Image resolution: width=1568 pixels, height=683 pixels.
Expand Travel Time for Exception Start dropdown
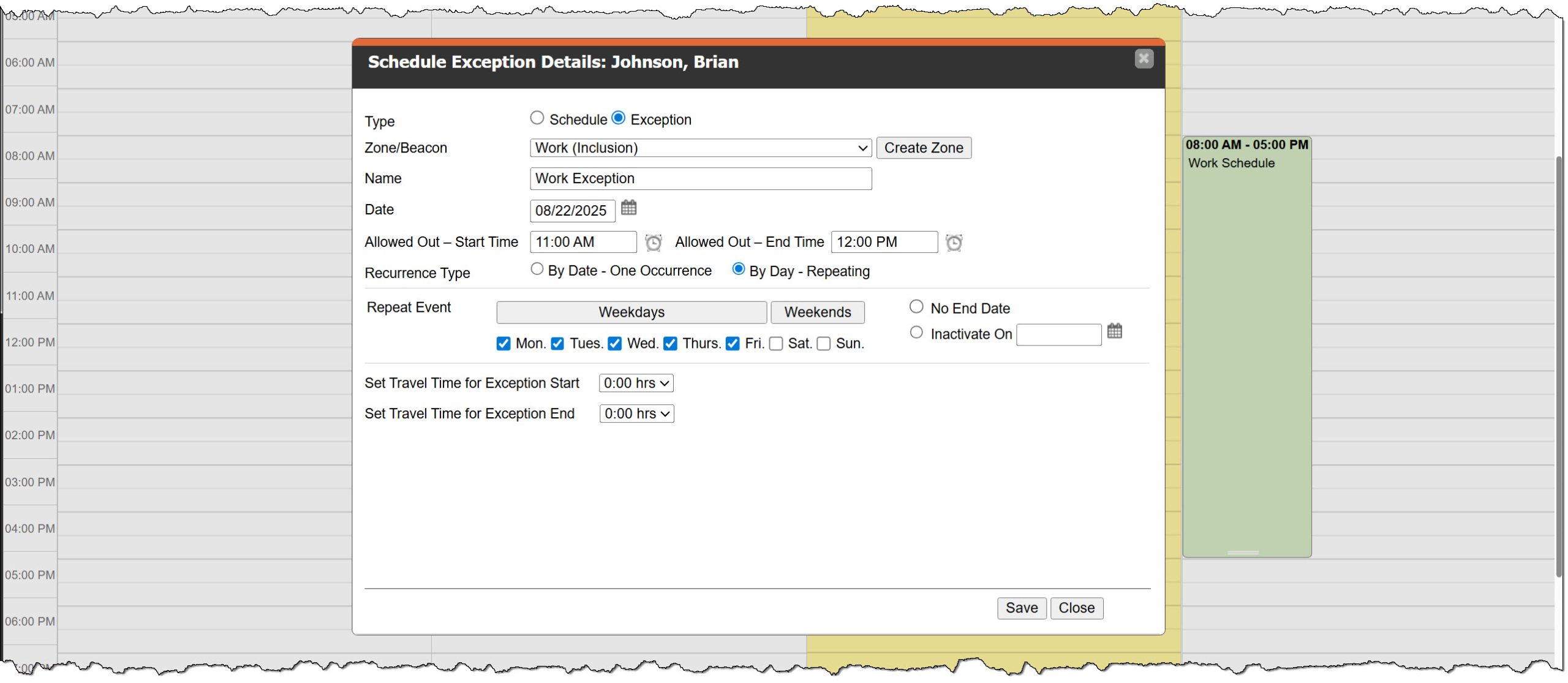(636, 383)
